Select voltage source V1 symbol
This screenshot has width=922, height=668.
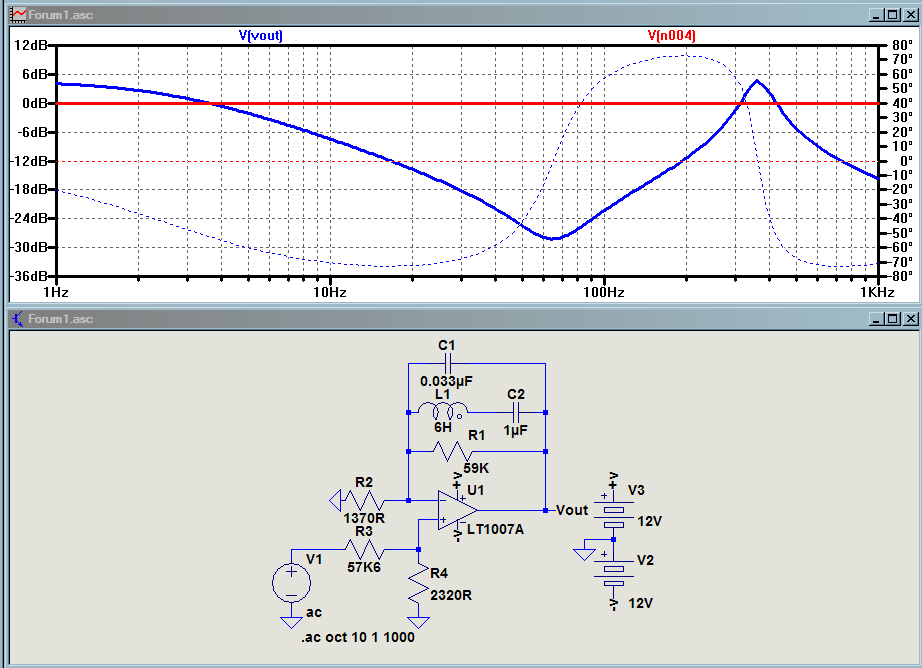click(291, 582)
